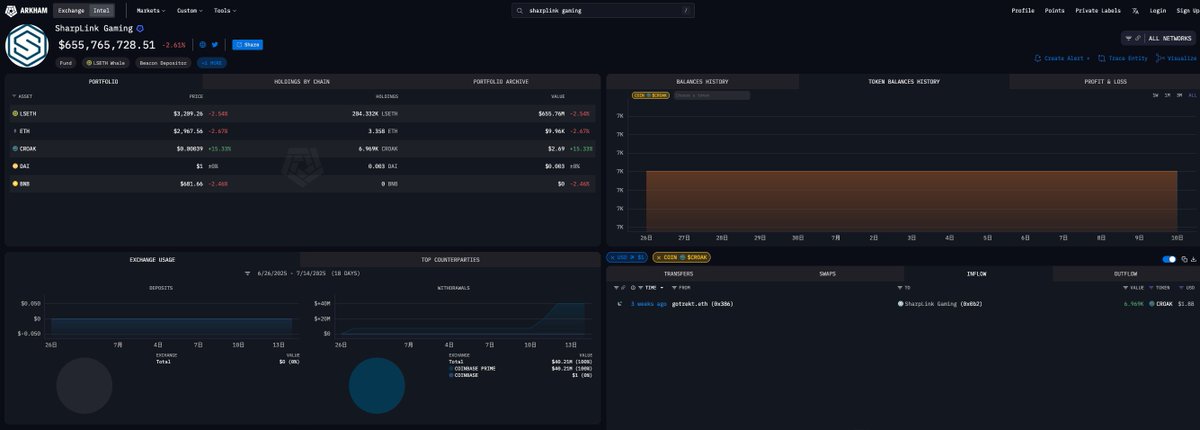
Task: Click the clock icon in TIME column header
Action: tap(634, 287)
